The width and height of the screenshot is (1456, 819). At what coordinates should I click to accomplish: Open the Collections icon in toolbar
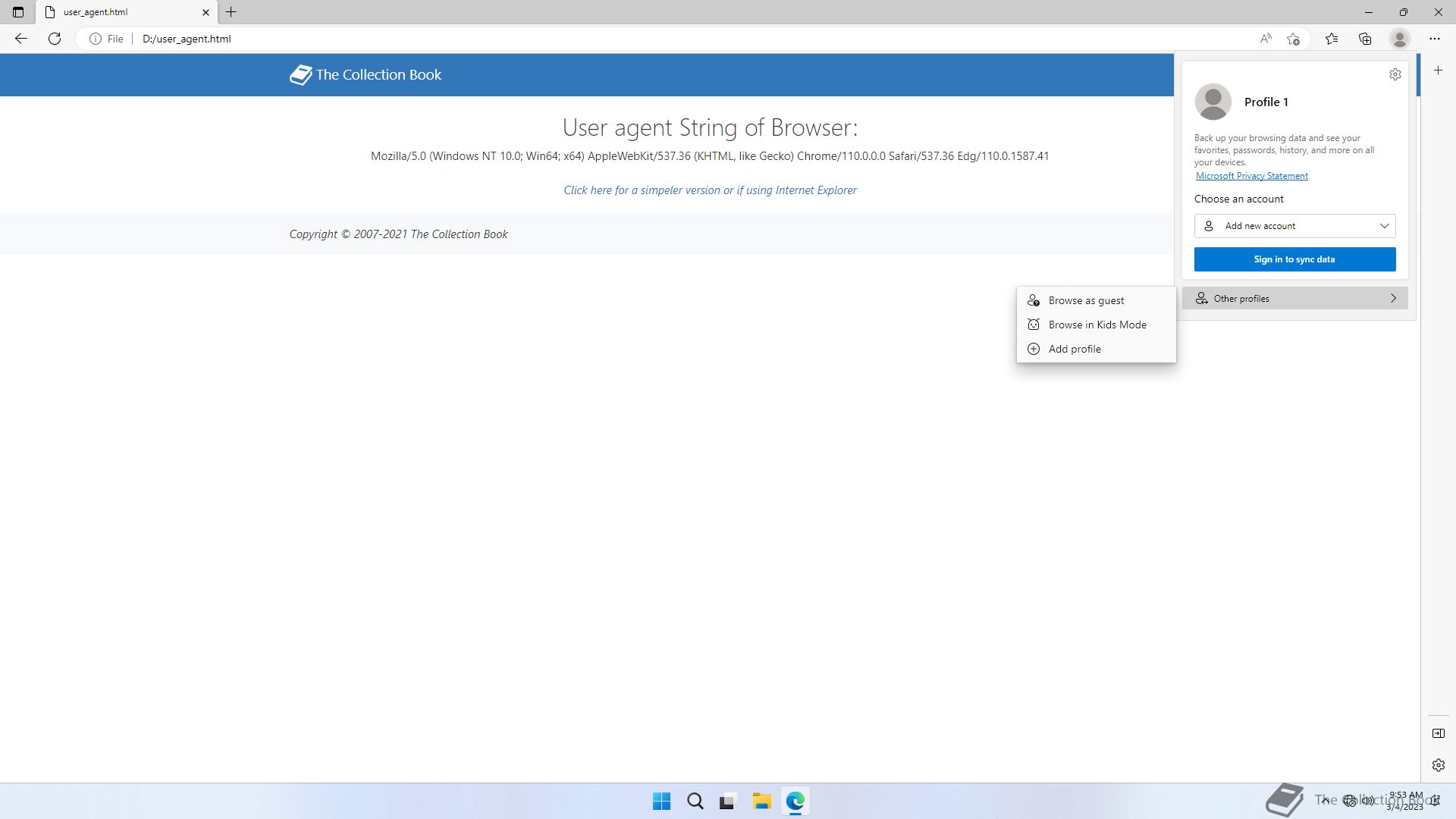click(x=1365, y=39)
